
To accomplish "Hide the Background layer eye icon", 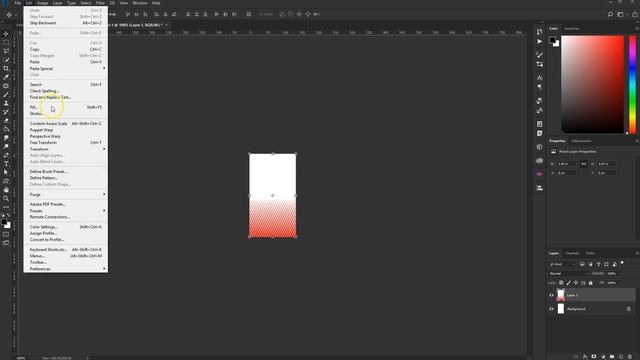I will pos(551,309).
